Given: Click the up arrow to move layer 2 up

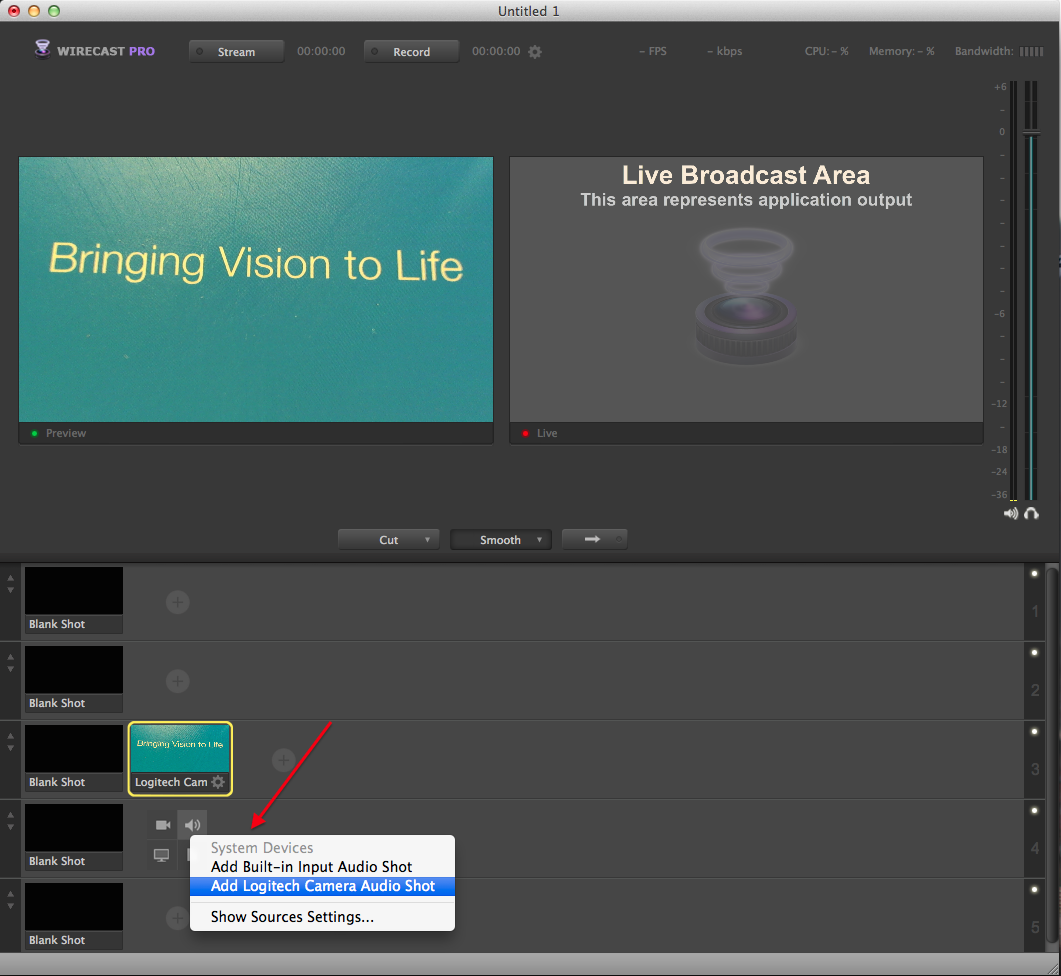Looking at the screenshot, I should coord(10,657).
